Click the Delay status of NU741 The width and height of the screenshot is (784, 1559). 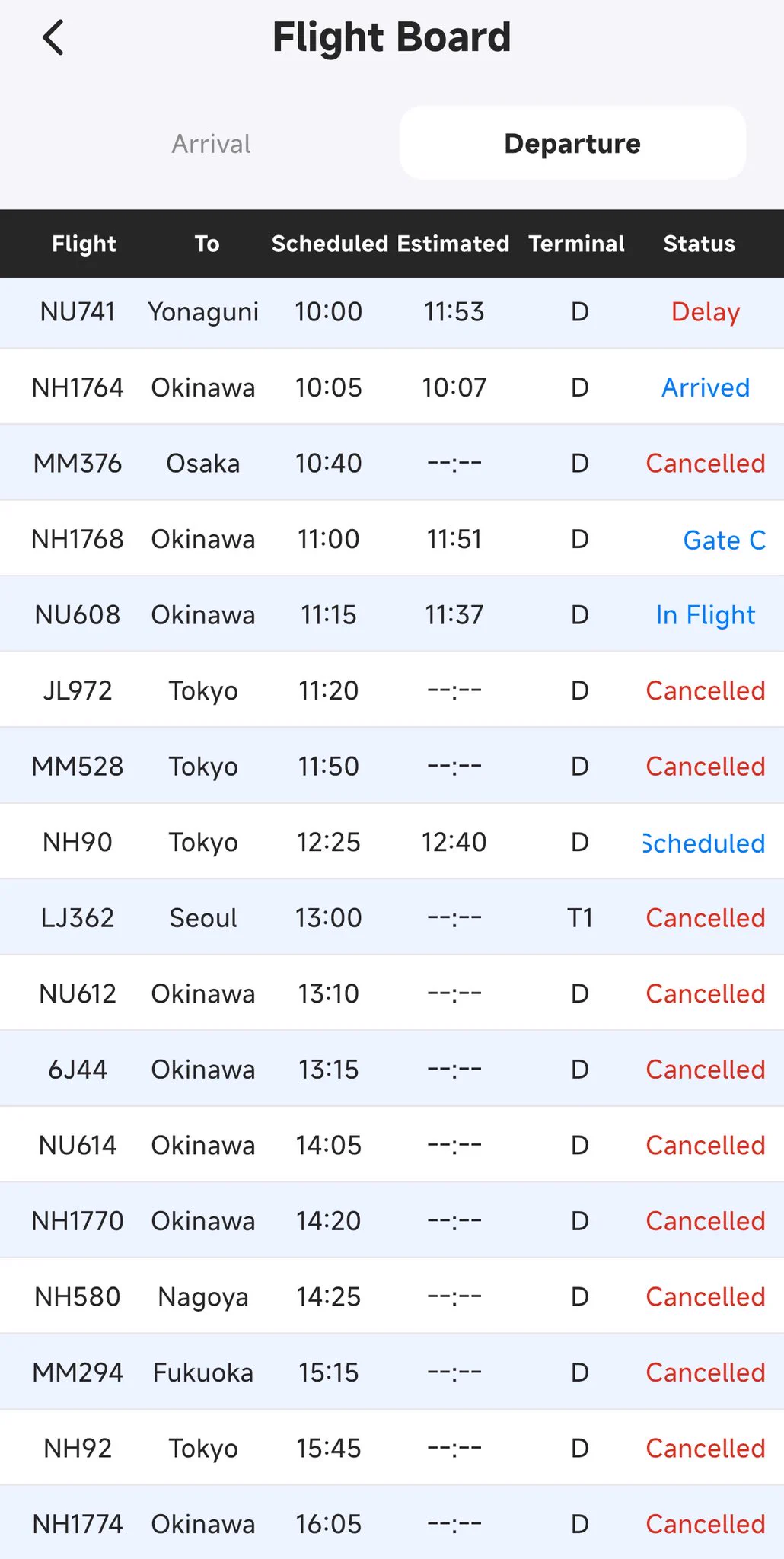point(706,312)
